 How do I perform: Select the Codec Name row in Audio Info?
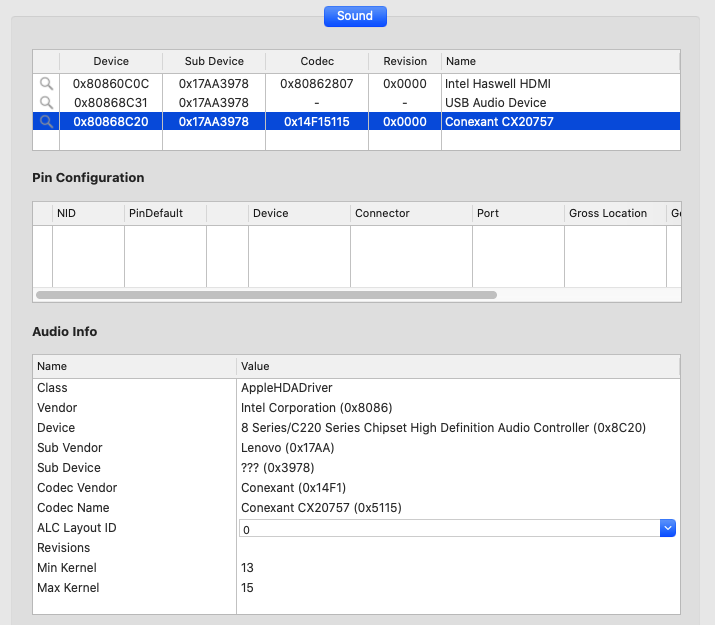click(x=134, y=508)
